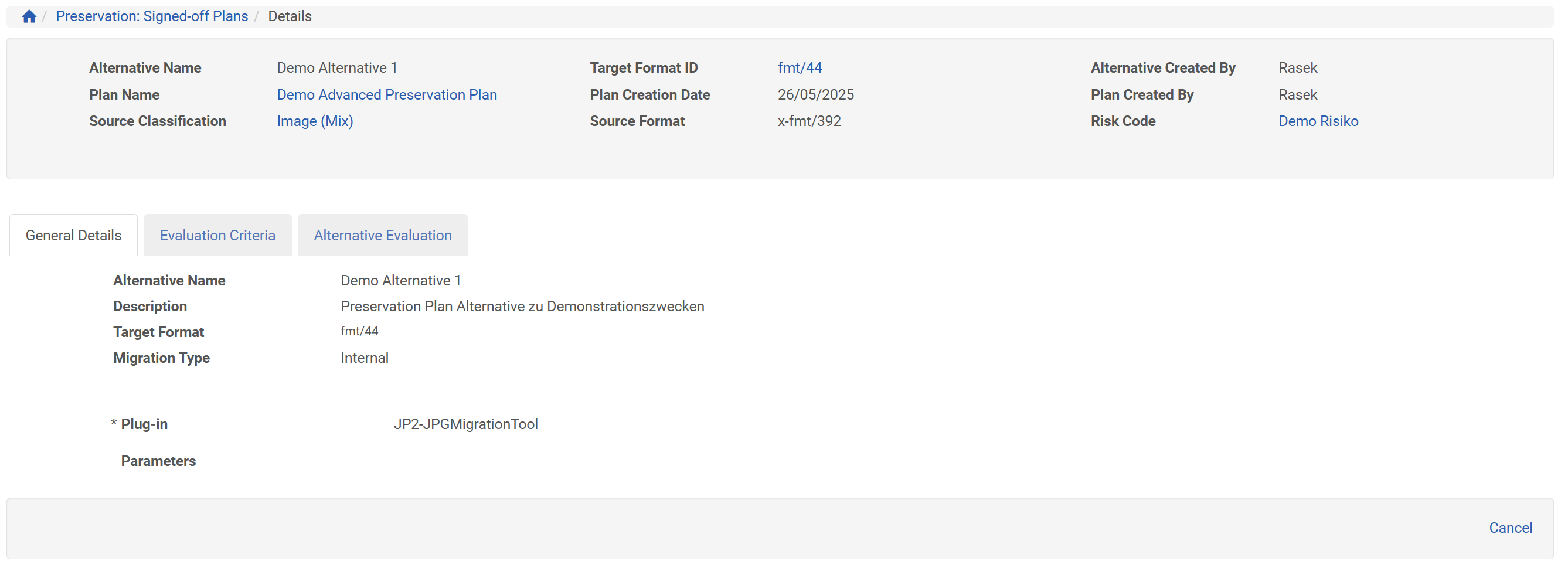The width and height of the screenshot is (1568, 568).
Task: Select the General Details tab
Action: point(74,236)
